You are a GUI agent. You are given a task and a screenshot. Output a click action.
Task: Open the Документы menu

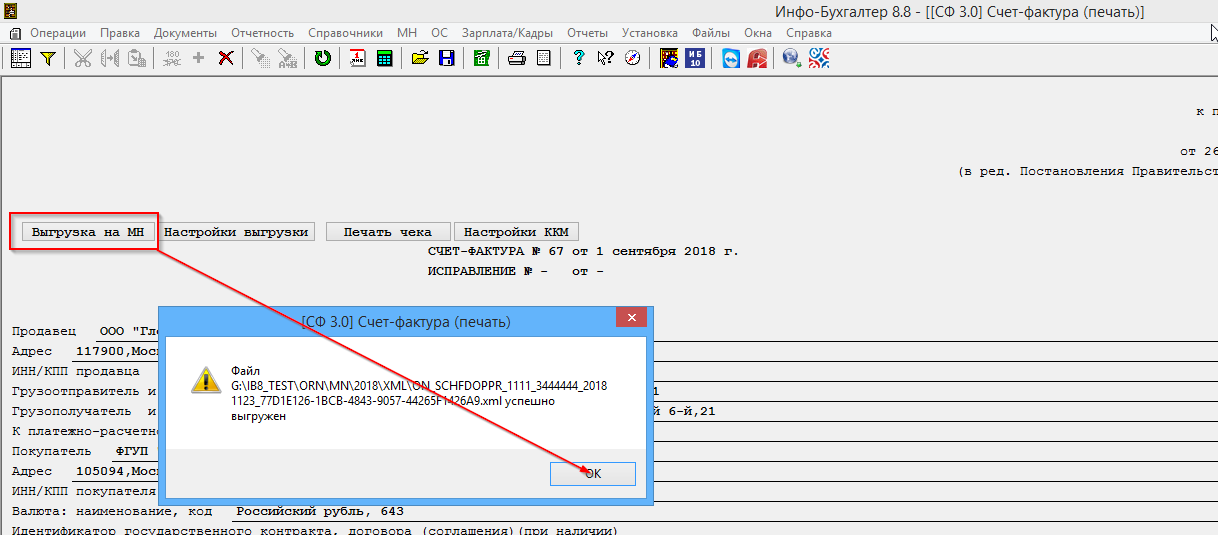point(185,33)
